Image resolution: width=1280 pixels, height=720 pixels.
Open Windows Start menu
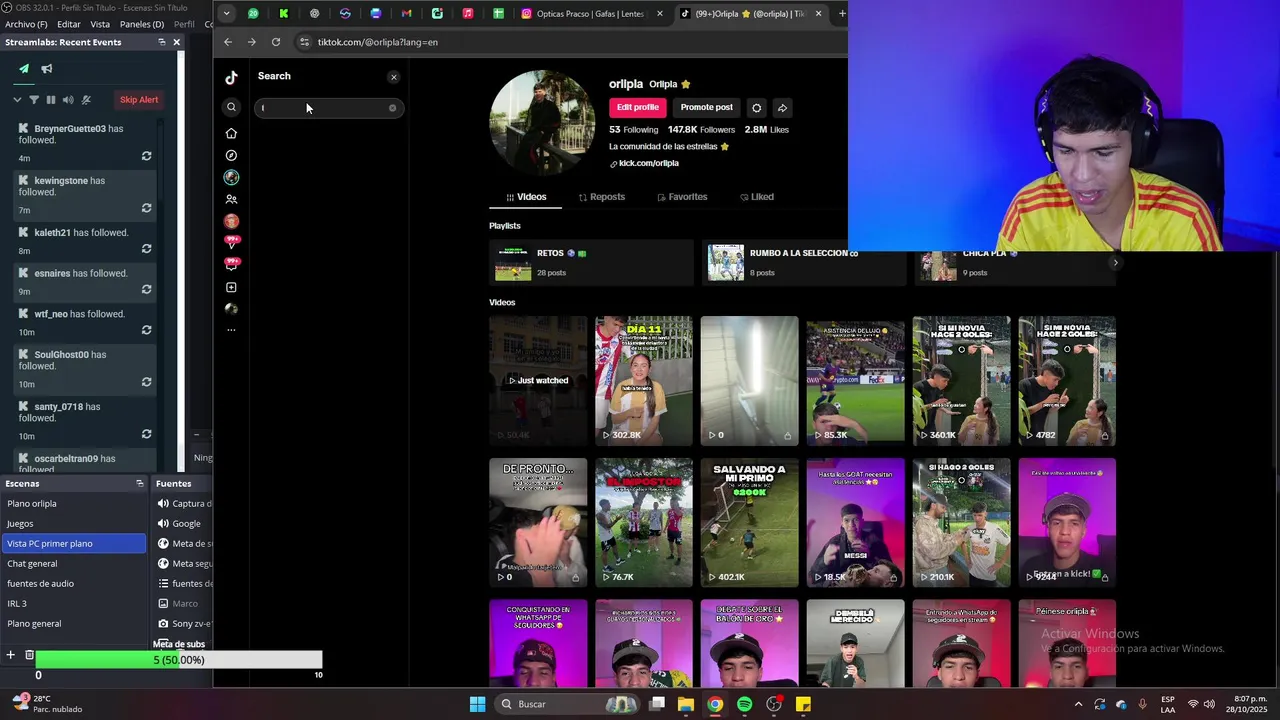[477, 704]
